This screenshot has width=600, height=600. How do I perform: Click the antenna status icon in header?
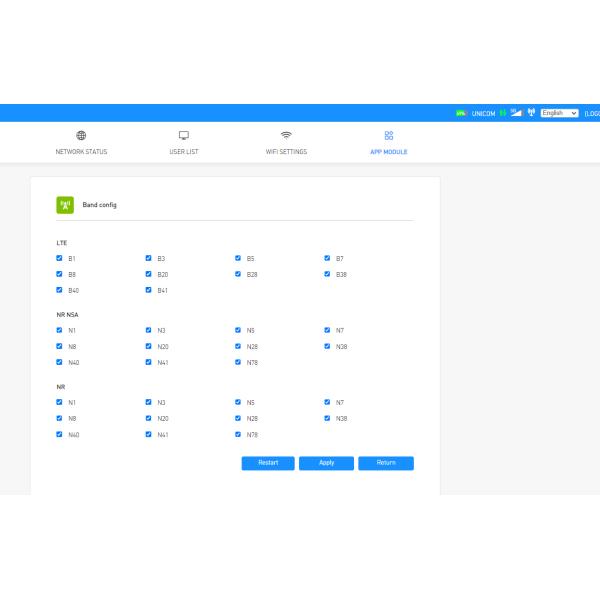(x=531, y=113)
